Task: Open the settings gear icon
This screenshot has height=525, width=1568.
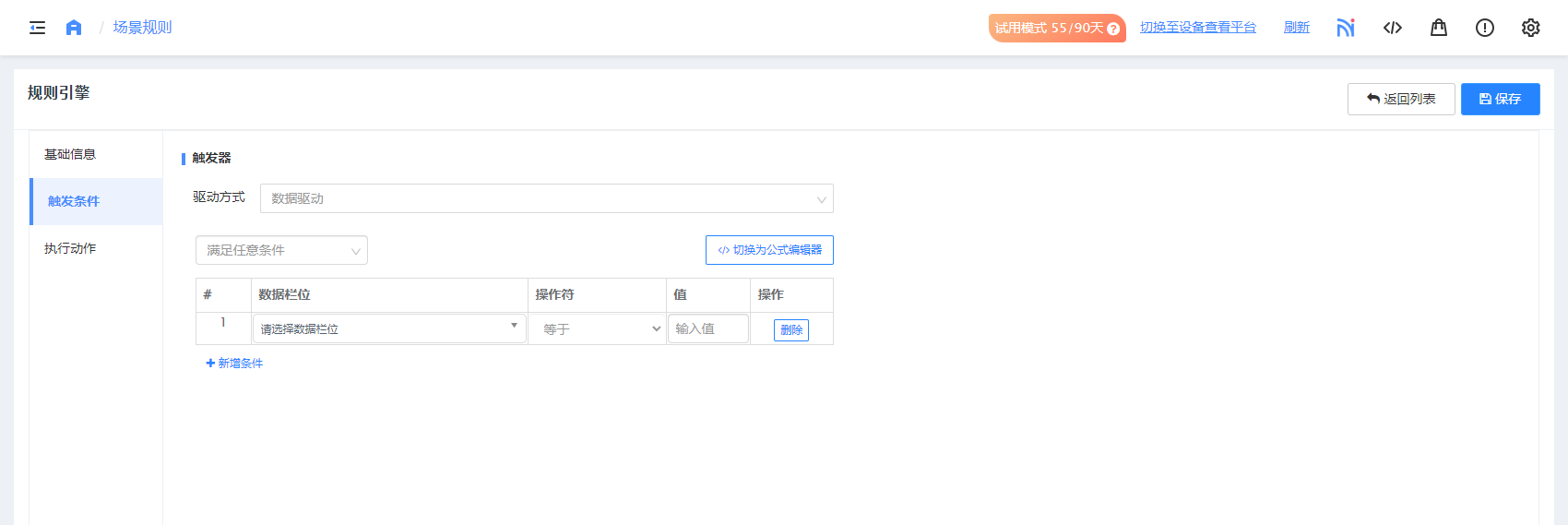Action: (1531, 28)
